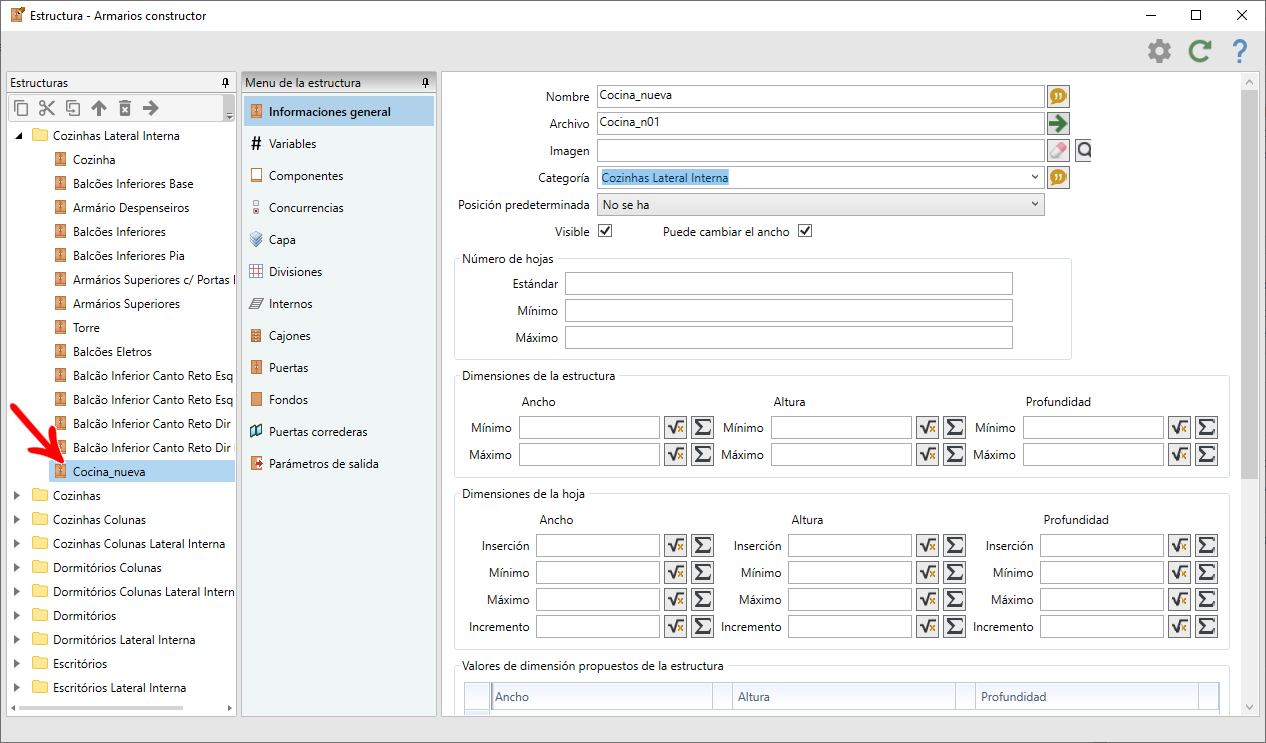The width and height of the screenshot is (1266, 743).
Task: Click sigma icon for structure Profundidad Máximo
Action: 1206,454
